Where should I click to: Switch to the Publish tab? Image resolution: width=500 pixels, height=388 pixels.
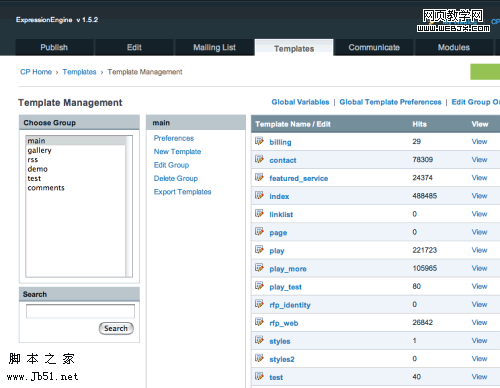[x=54, y=47]
